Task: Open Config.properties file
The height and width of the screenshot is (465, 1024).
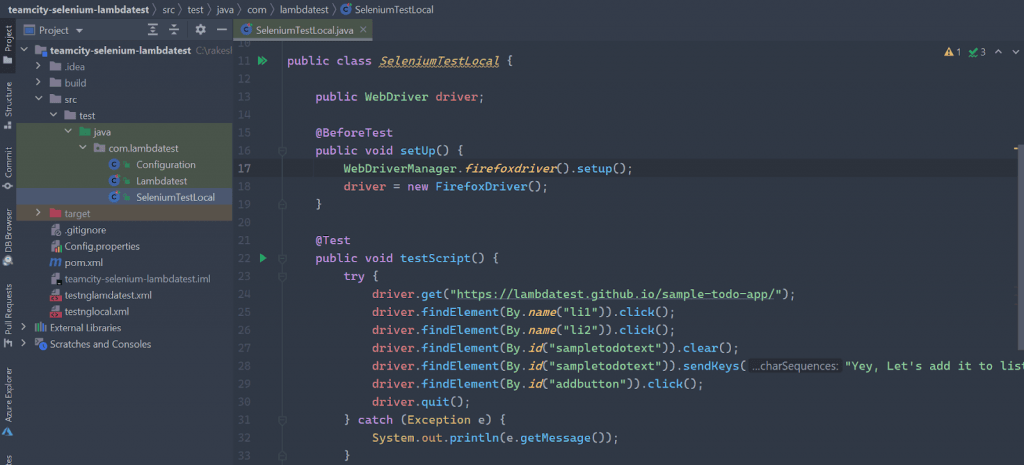Action: point(102,246)
